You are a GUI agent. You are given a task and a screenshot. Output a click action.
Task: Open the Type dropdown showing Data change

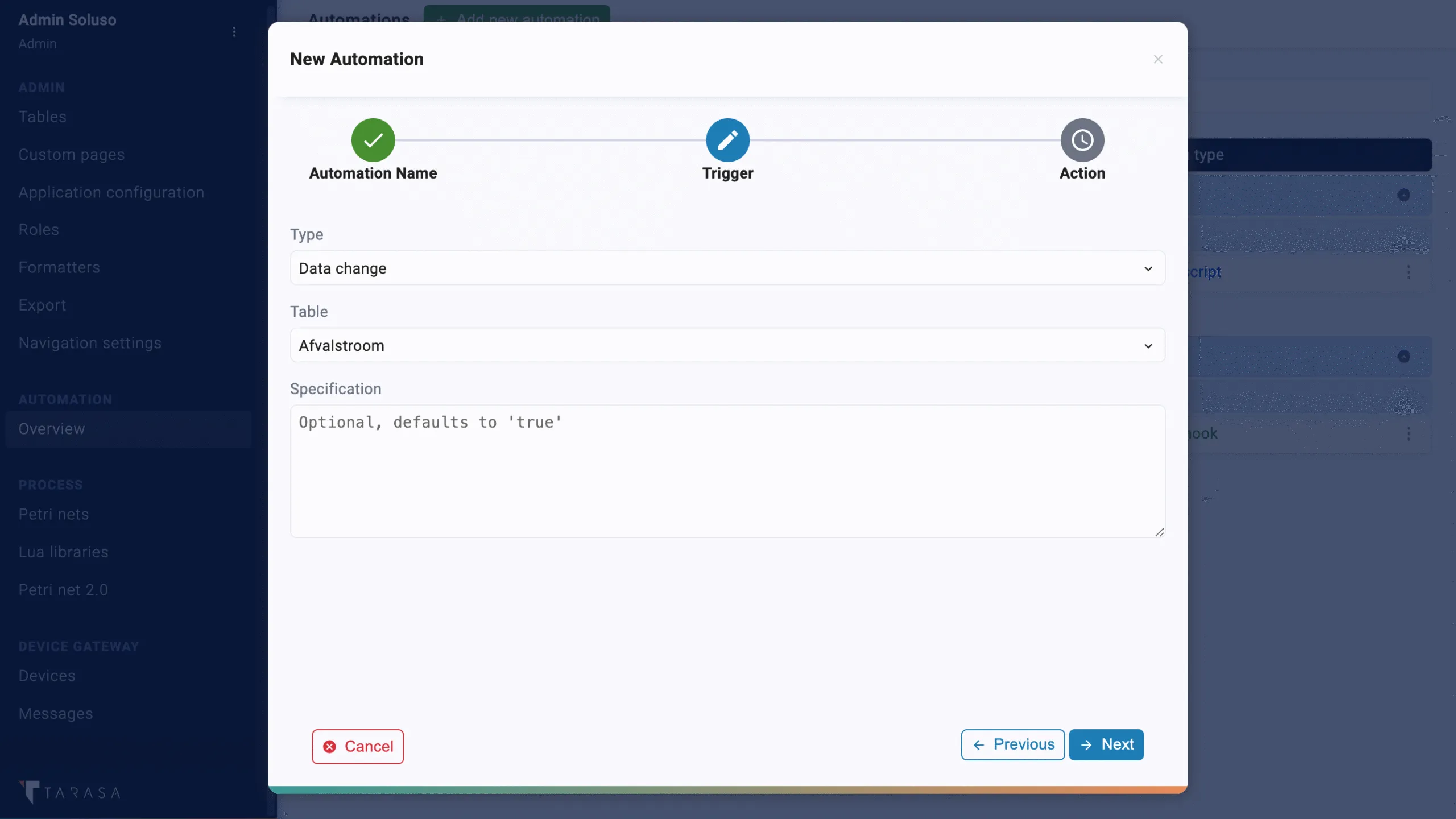727,268
